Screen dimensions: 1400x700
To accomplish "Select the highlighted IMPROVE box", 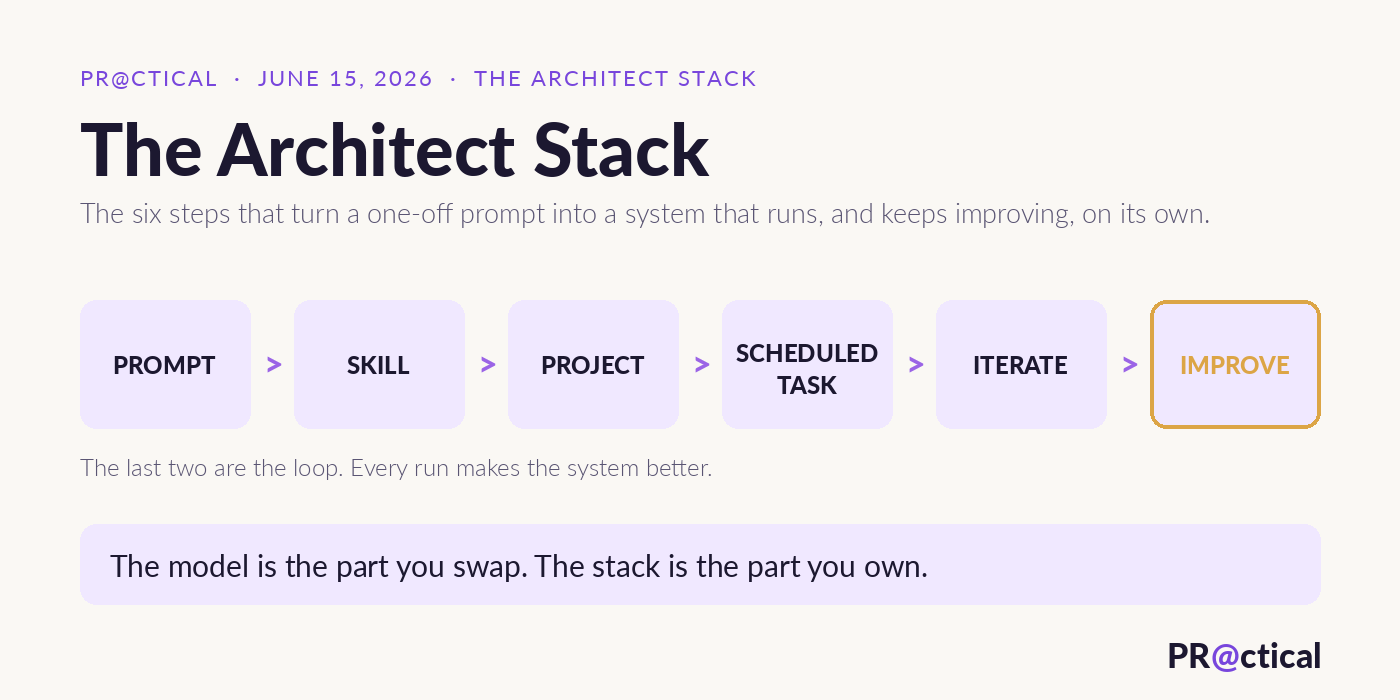I will (1235, 365).
